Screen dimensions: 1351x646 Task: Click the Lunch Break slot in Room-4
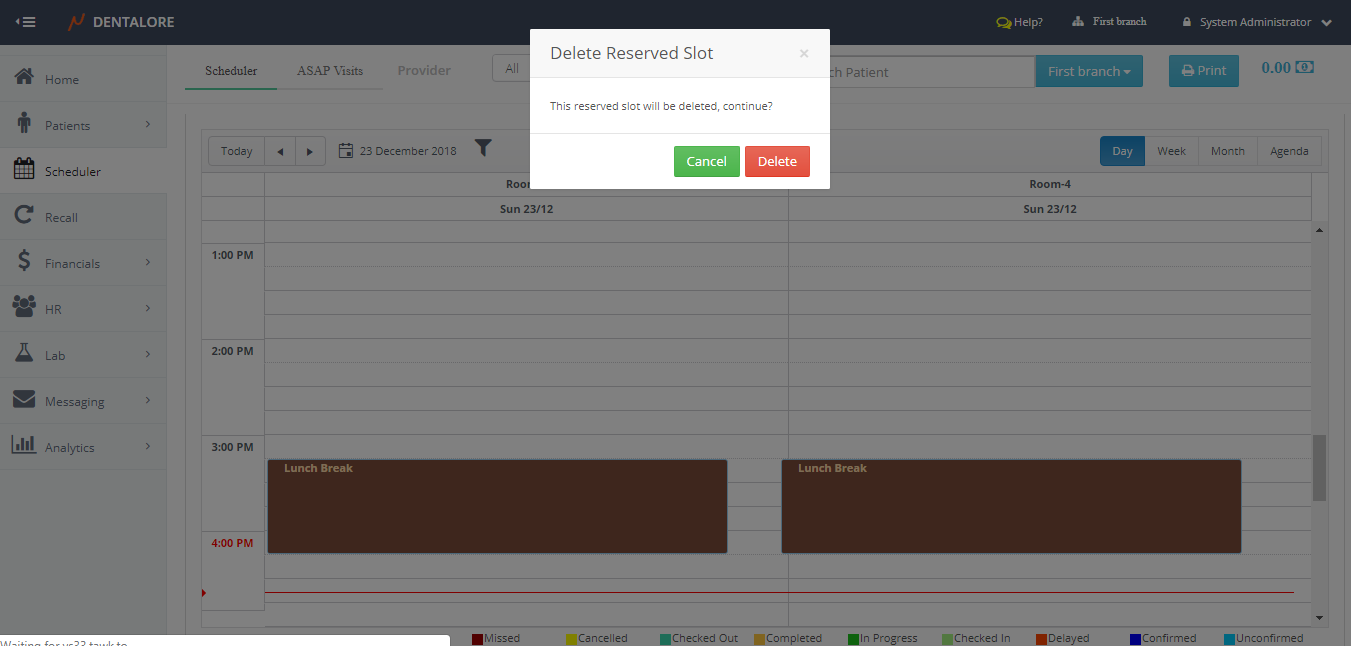coord(1010,506)
